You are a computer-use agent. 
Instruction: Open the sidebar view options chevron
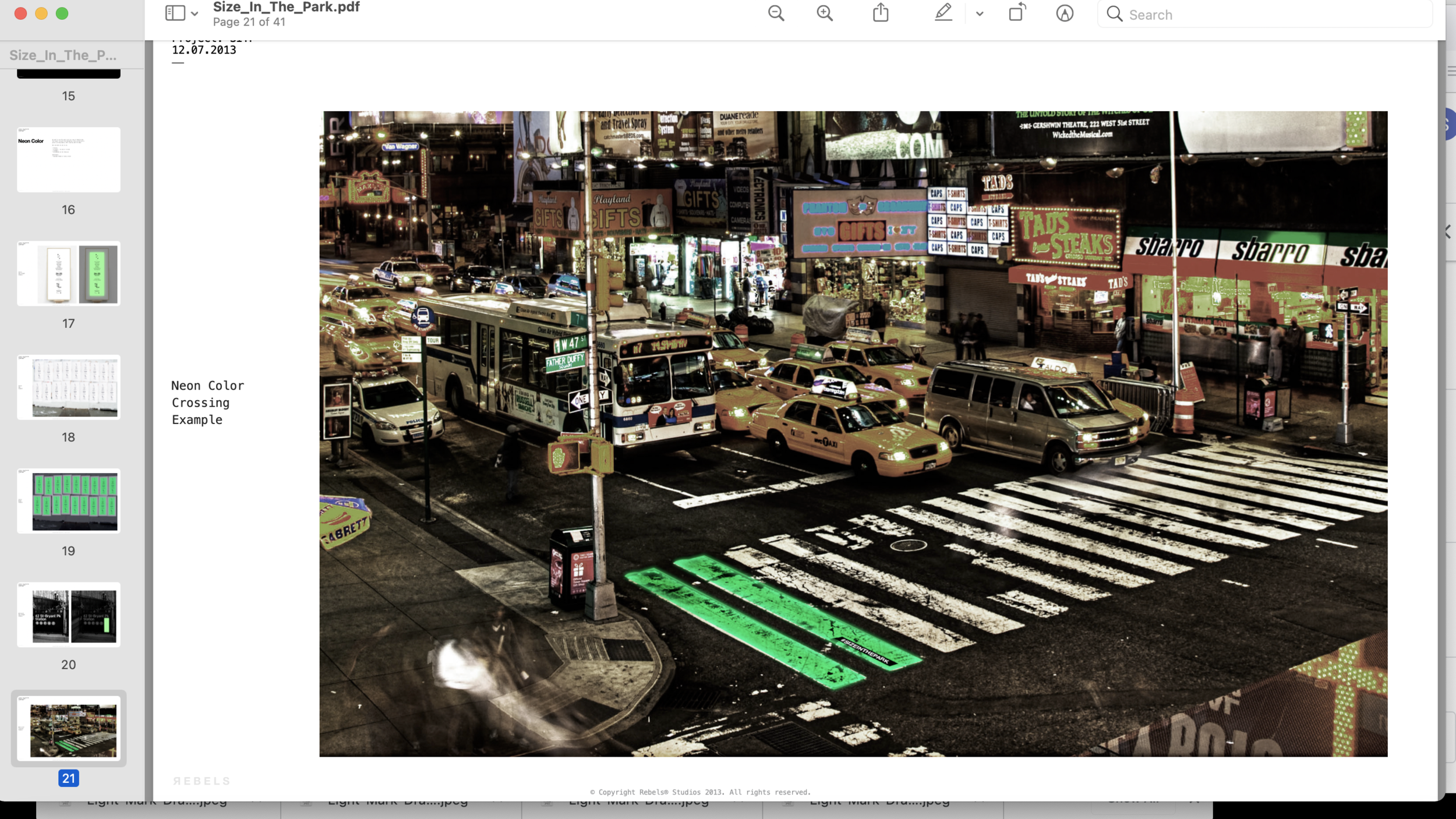[x=195, y=14]
